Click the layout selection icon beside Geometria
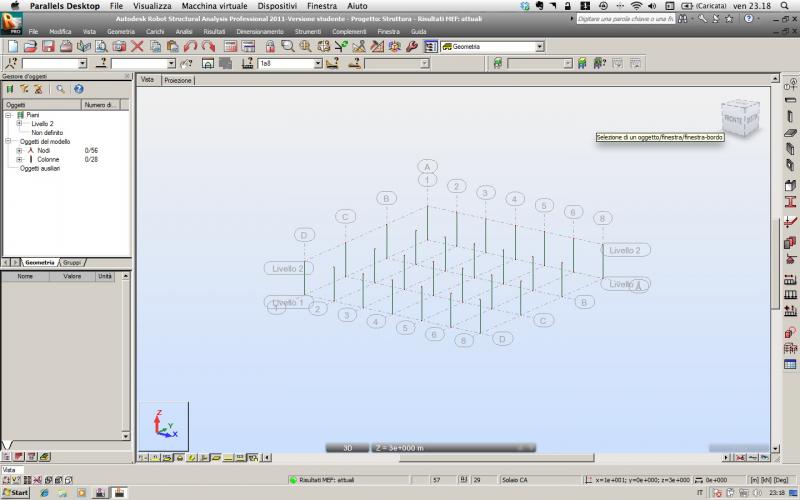800x500 pixels. click(x=431, y=46)
